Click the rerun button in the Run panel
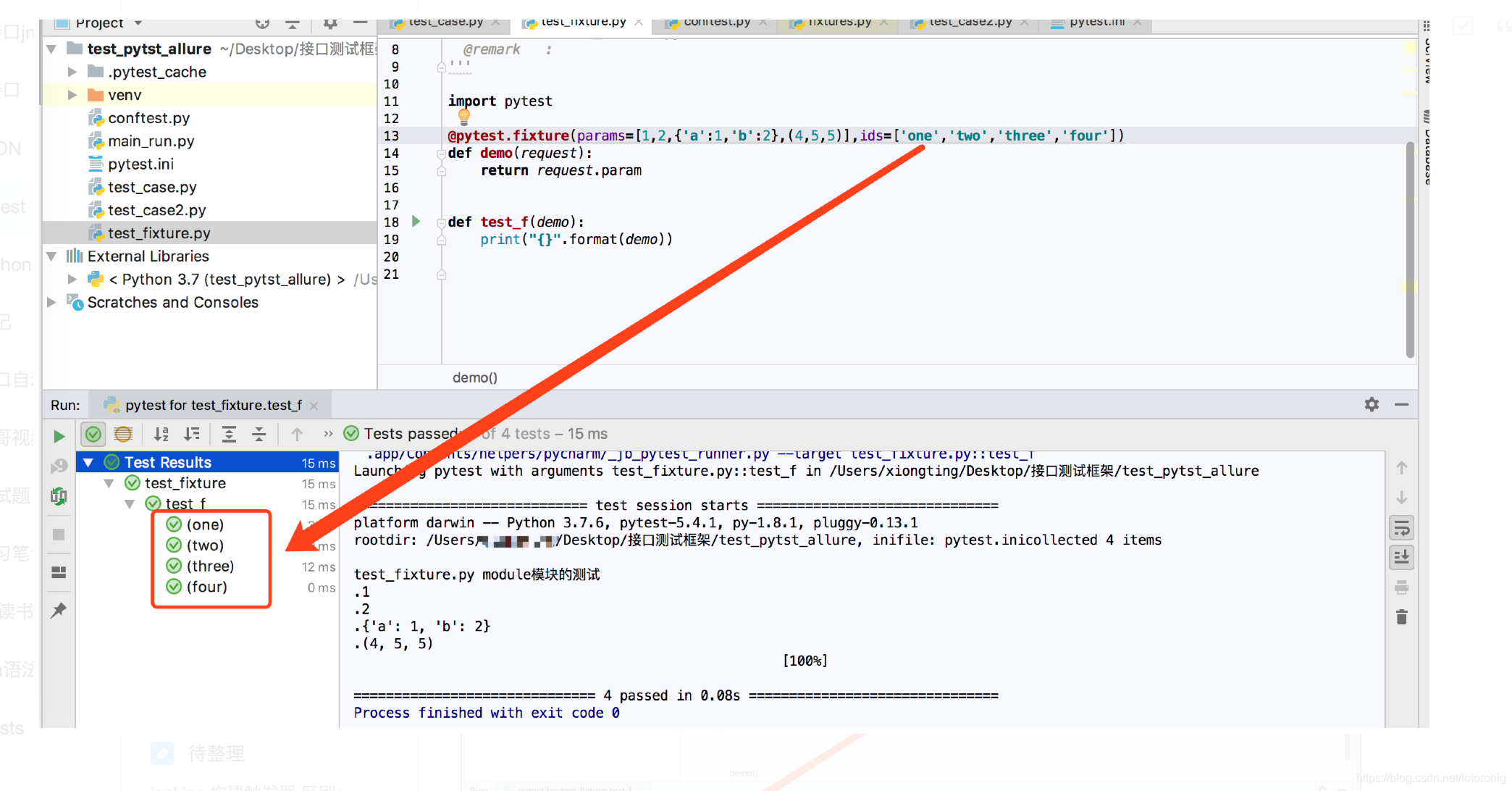 [60, 435]
